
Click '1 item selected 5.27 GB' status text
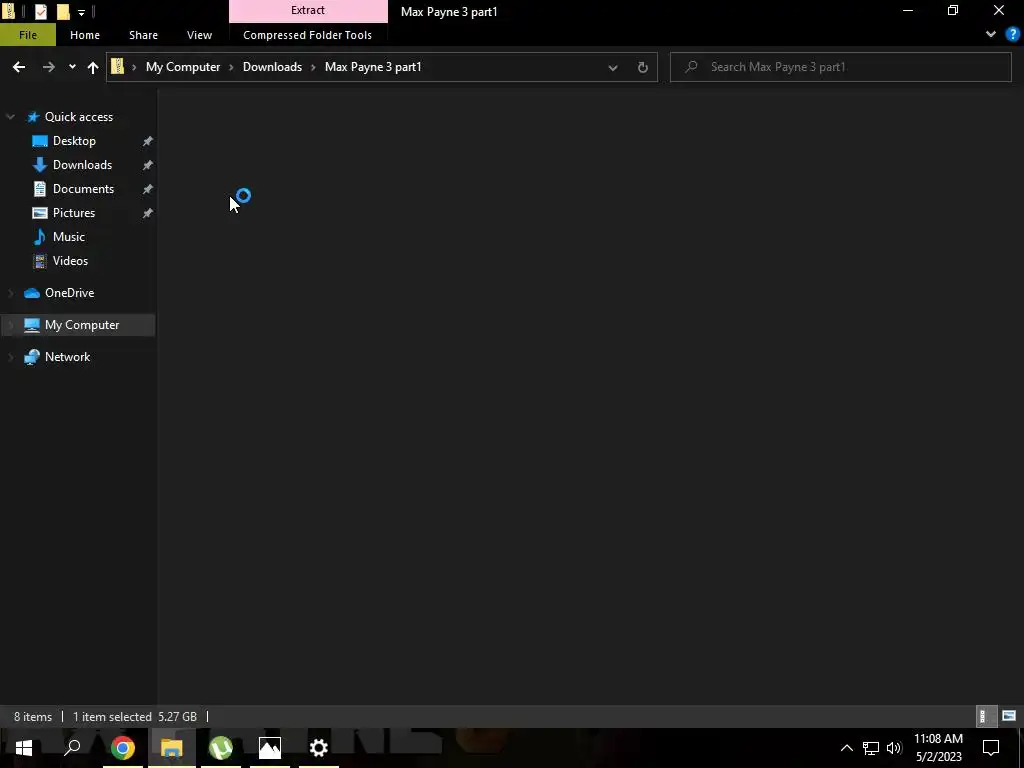(x=135, y=716)
